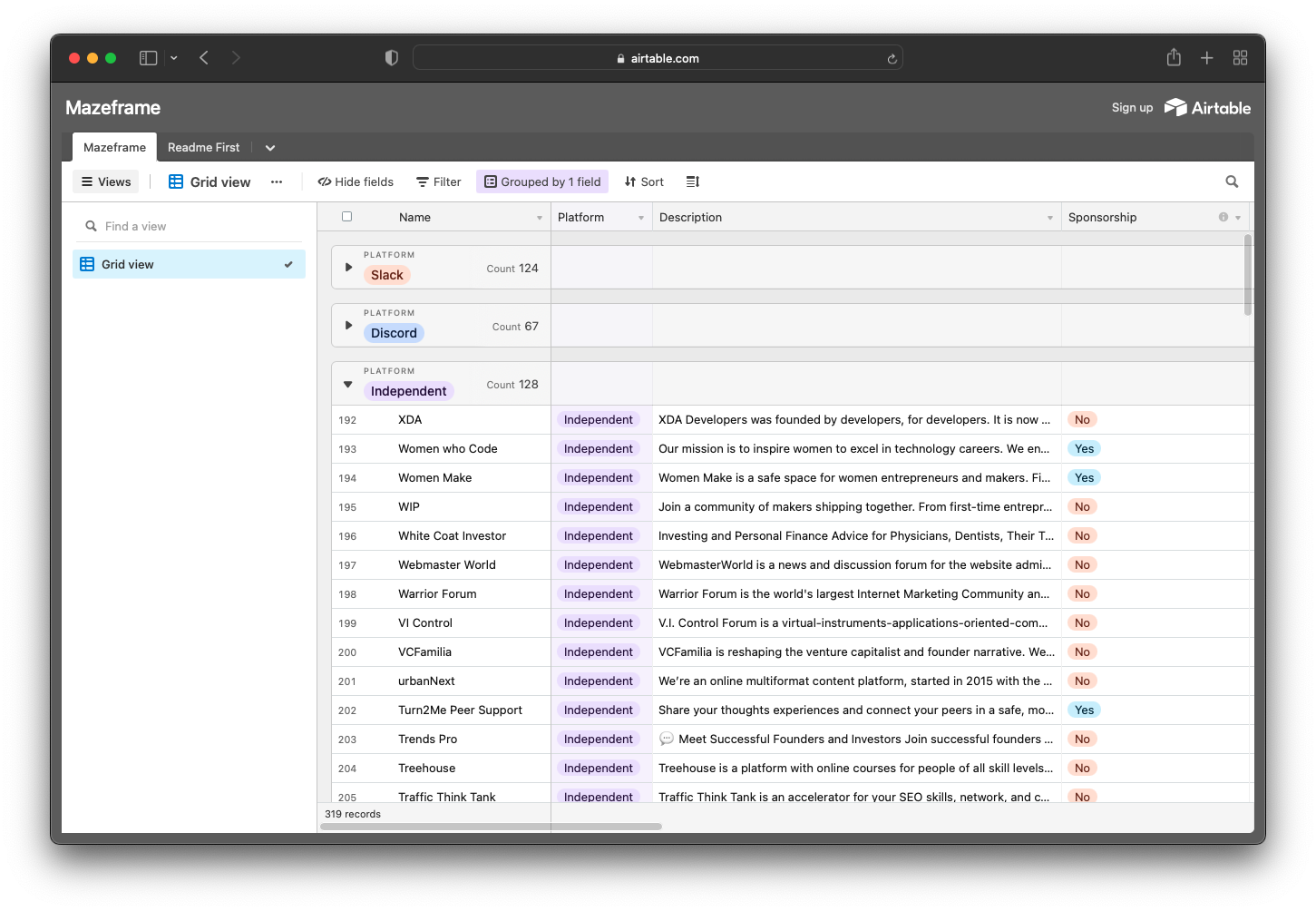Select the VI Control description cell
The image size is (1316, 911).
[856, 623]
